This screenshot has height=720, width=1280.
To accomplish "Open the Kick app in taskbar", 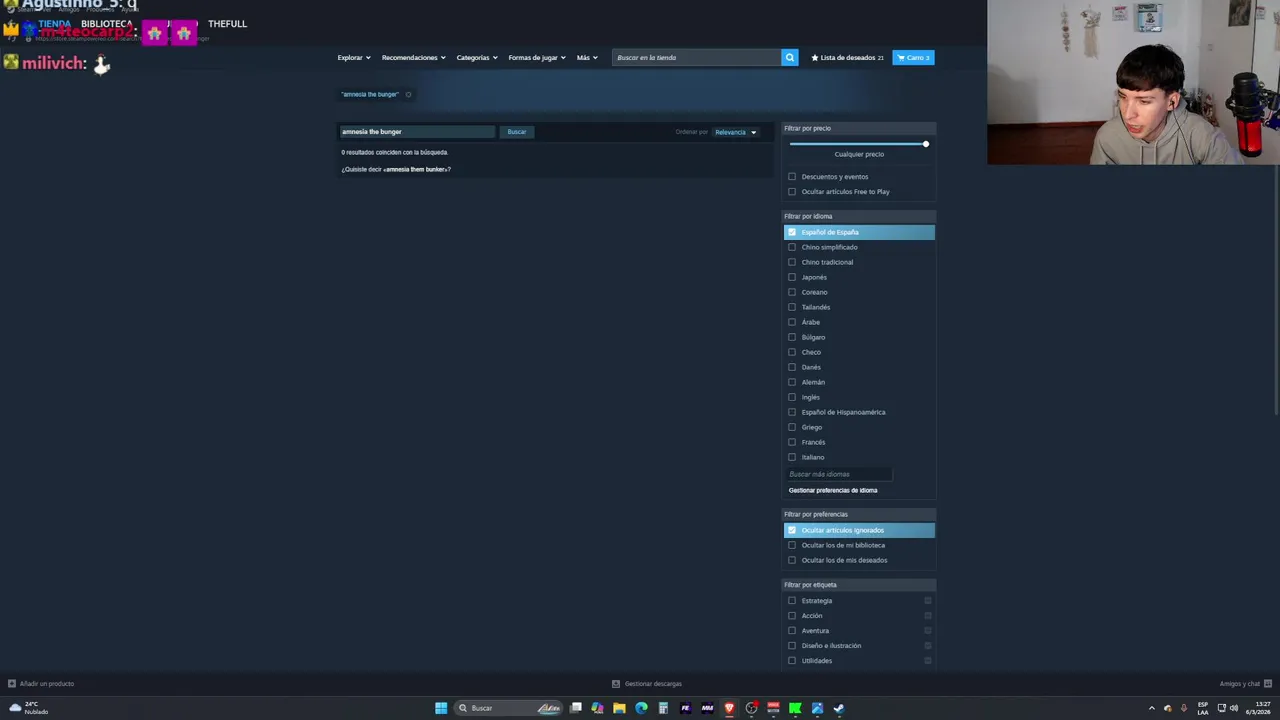I will (795, 708).
